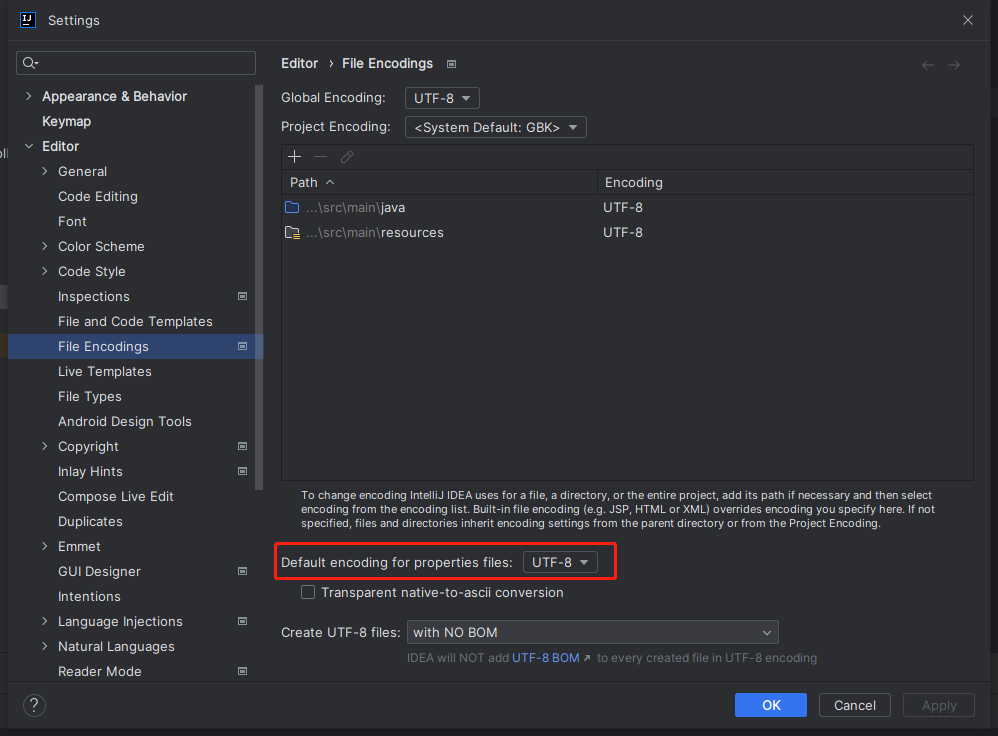Click the forward navigation arrow
This screenshot has width=998, height=736.
pyautogui.click(x=953, y=65)
